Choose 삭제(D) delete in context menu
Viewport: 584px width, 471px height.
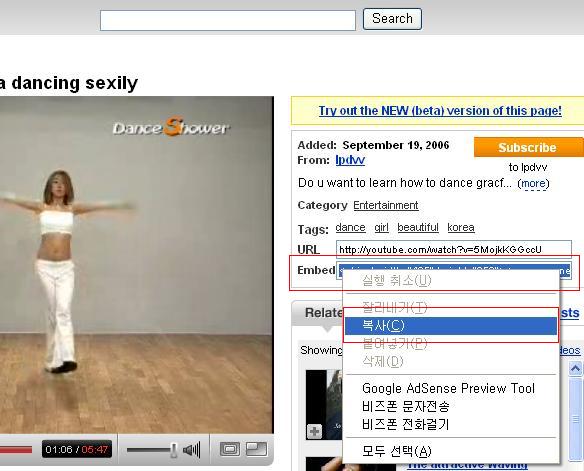tap(451, 361)
